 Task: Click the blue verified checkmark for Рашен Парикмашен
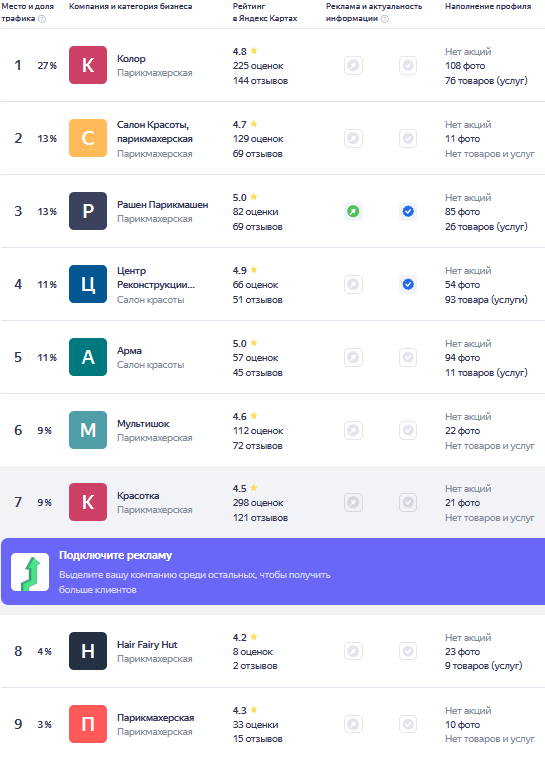(408, 211)
